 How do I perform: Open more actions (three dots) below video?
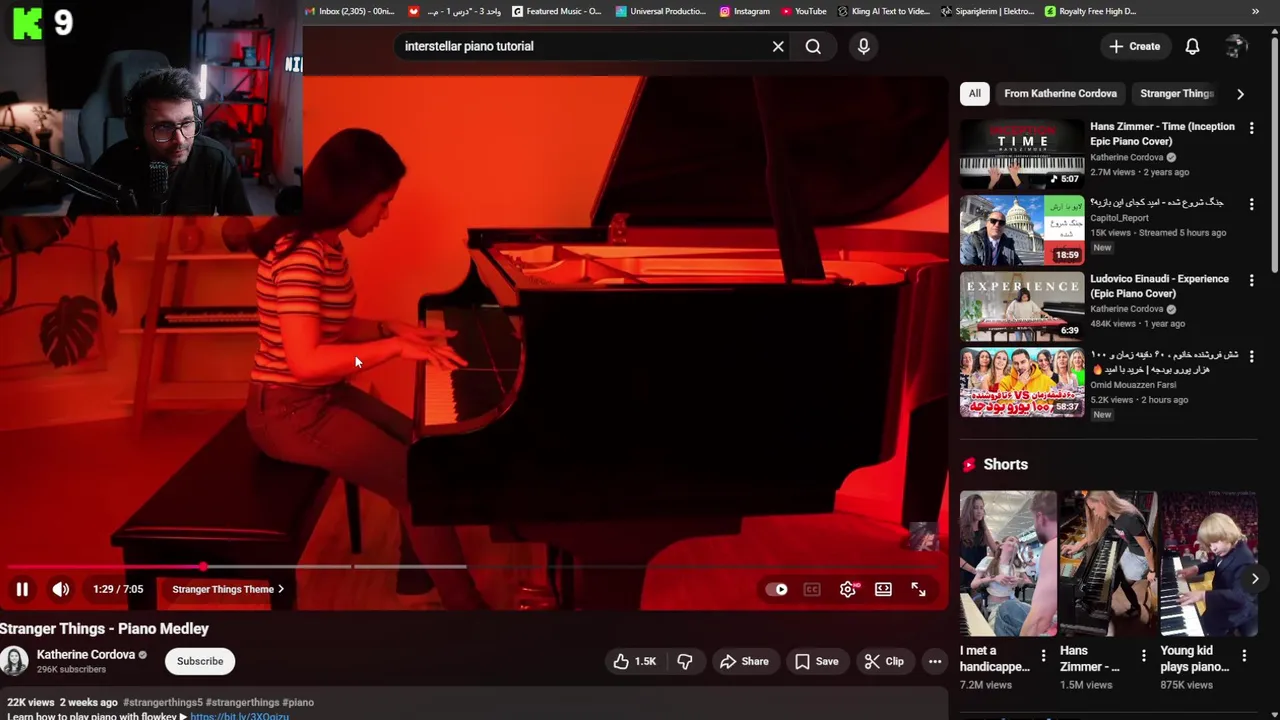(934, 661)
